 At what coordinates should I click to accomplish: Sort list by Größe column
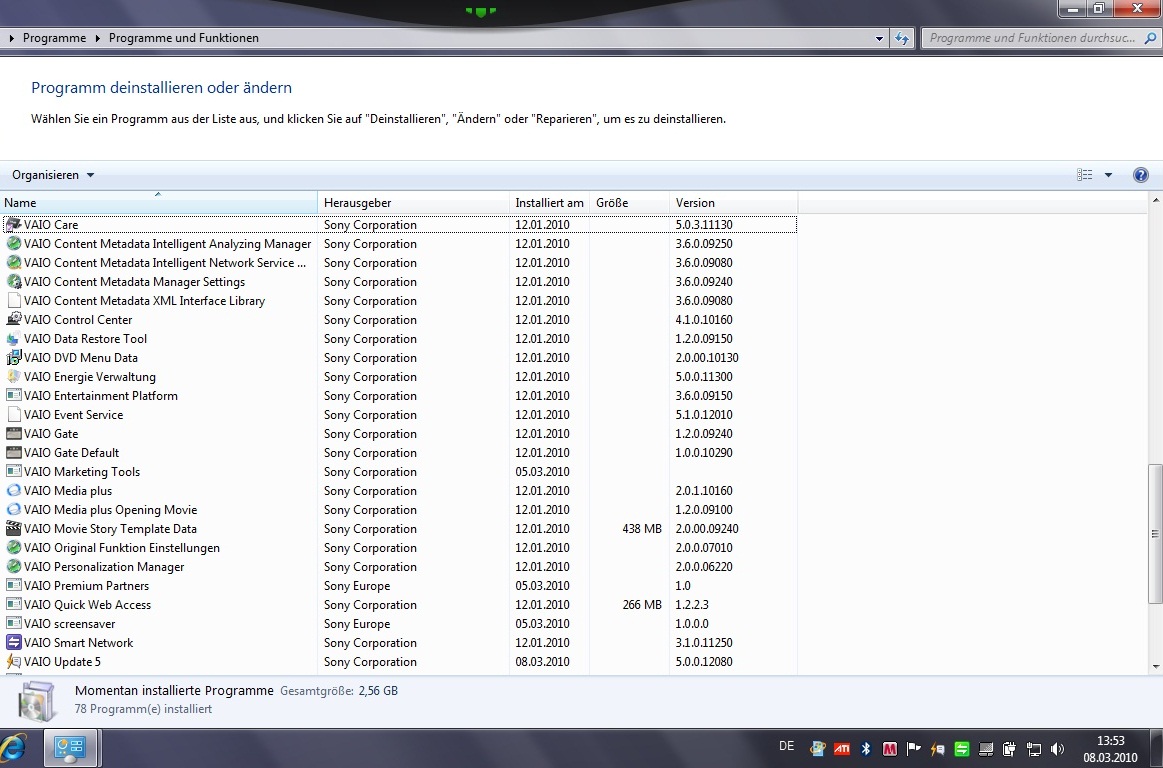point(630,203)
